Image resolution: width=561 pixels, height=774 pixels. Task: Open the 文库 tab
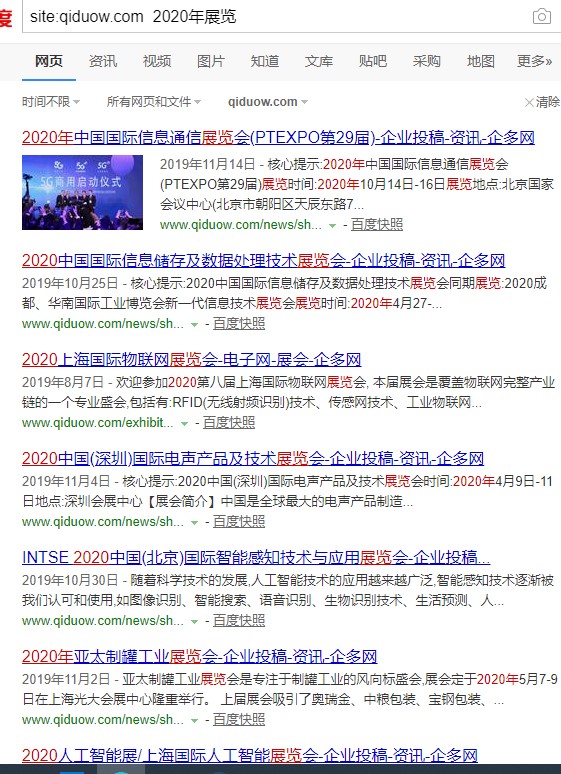pyautogui.click(x=319, y=61)
